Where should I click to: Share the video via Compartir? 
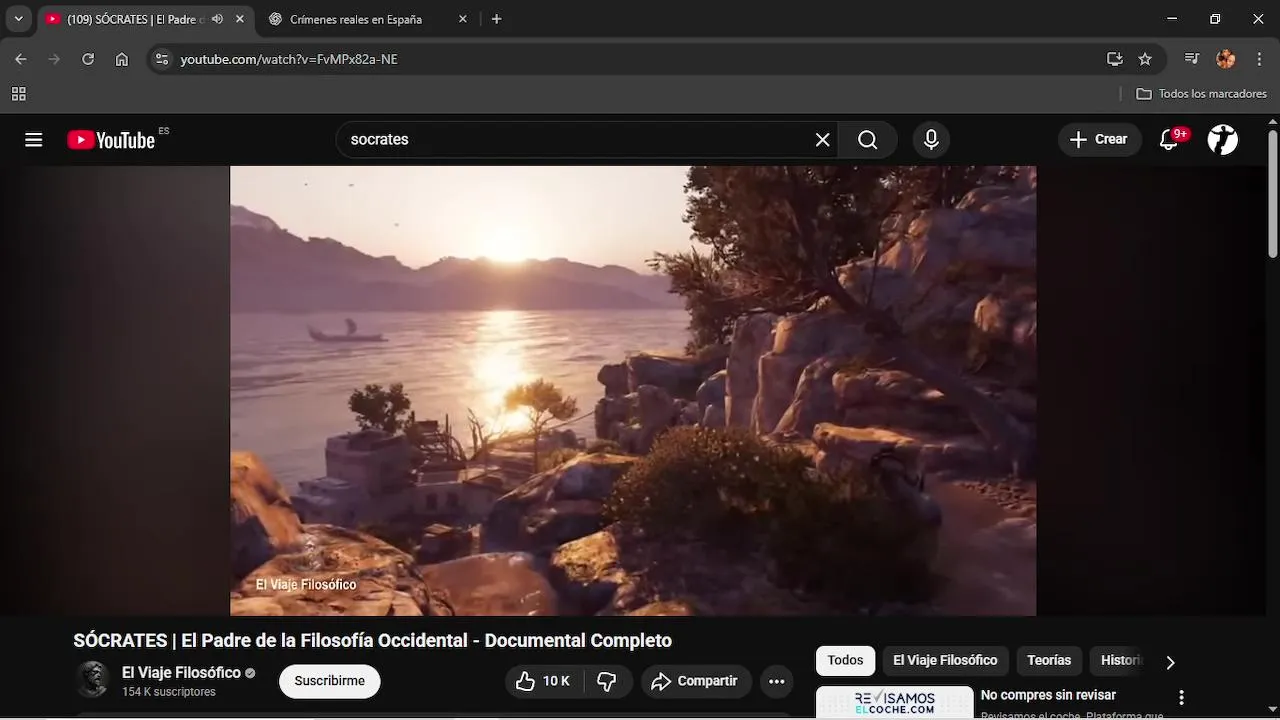coord(696,681)
